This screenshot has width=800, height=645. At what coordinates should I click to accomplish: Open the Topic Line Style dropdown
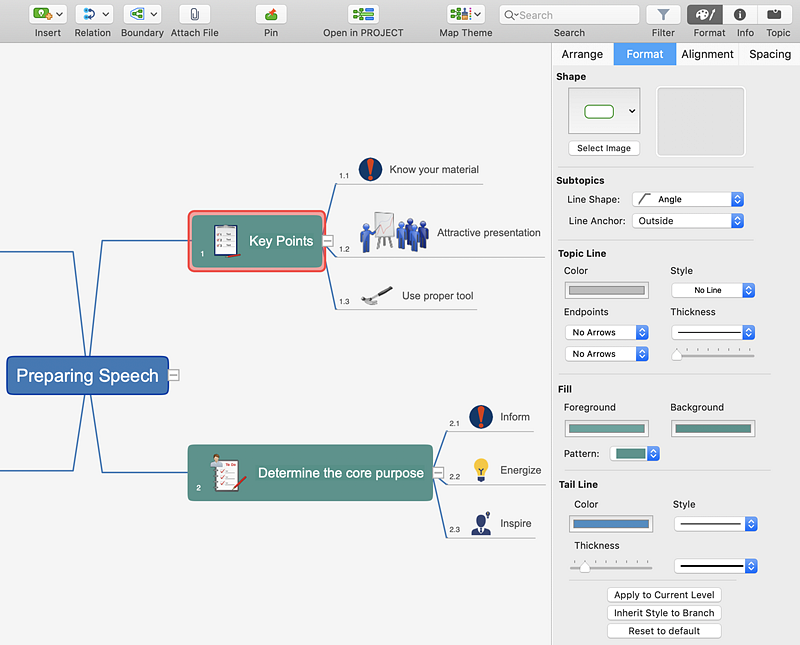tap(712, 290)
